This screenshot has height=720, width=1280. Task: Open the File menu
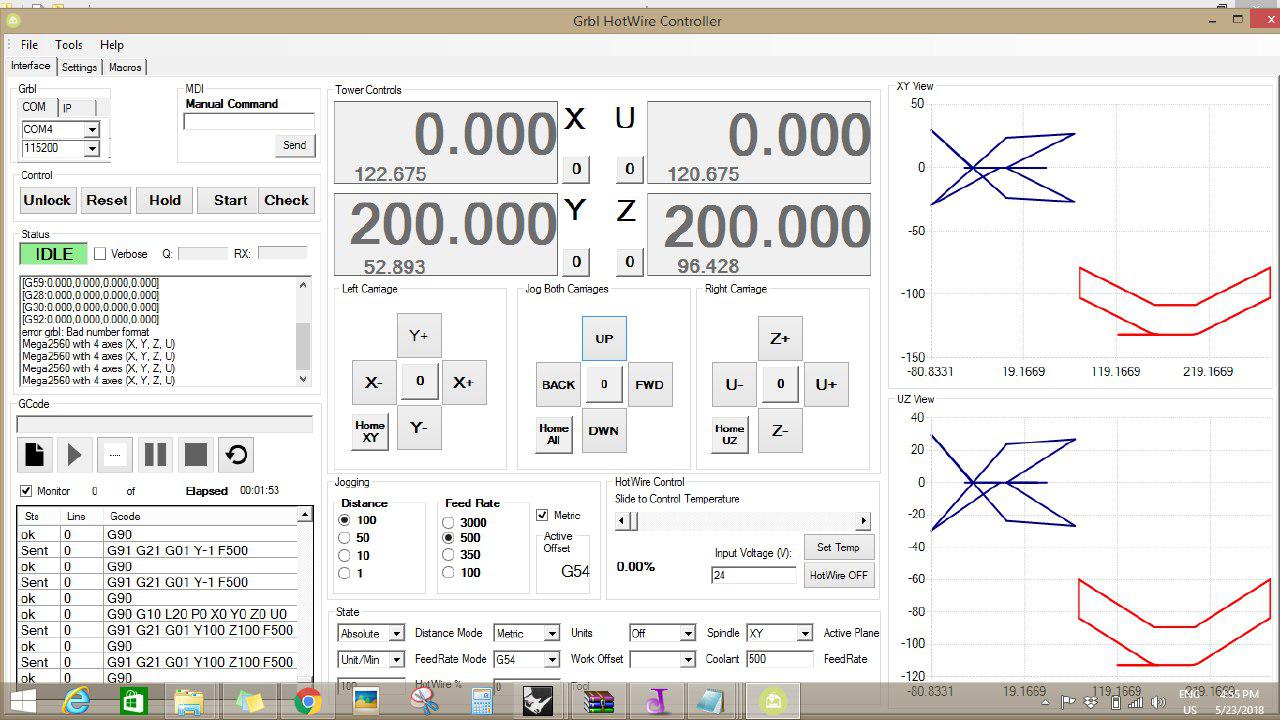tap(29, 45)
